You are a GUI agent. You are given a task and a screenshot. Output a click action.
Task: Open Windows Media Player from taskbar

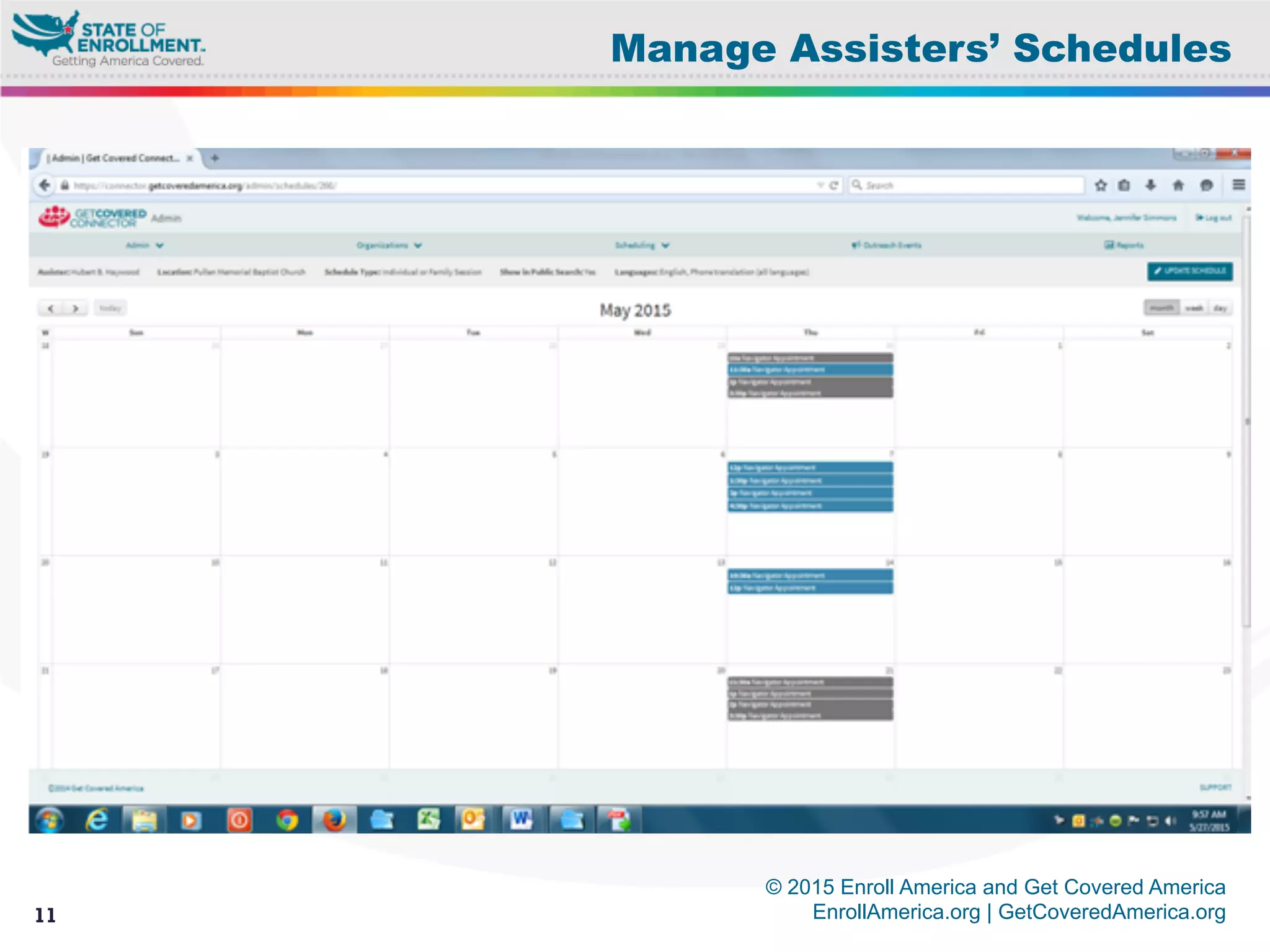pyautogui.click(x=191, y=820)
